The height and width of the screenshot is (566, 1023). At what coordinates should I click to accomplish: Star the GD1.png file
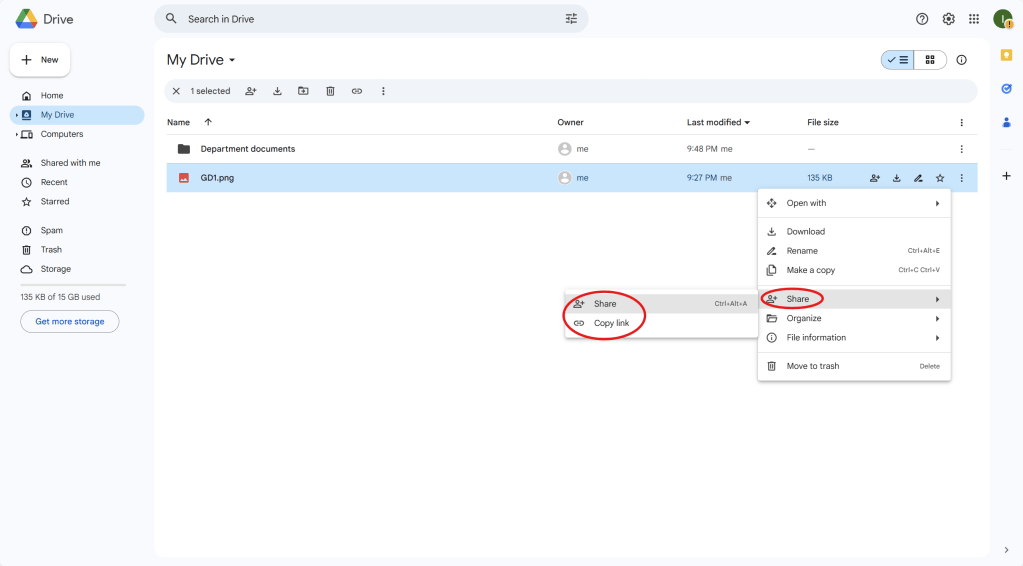point(940,178)
